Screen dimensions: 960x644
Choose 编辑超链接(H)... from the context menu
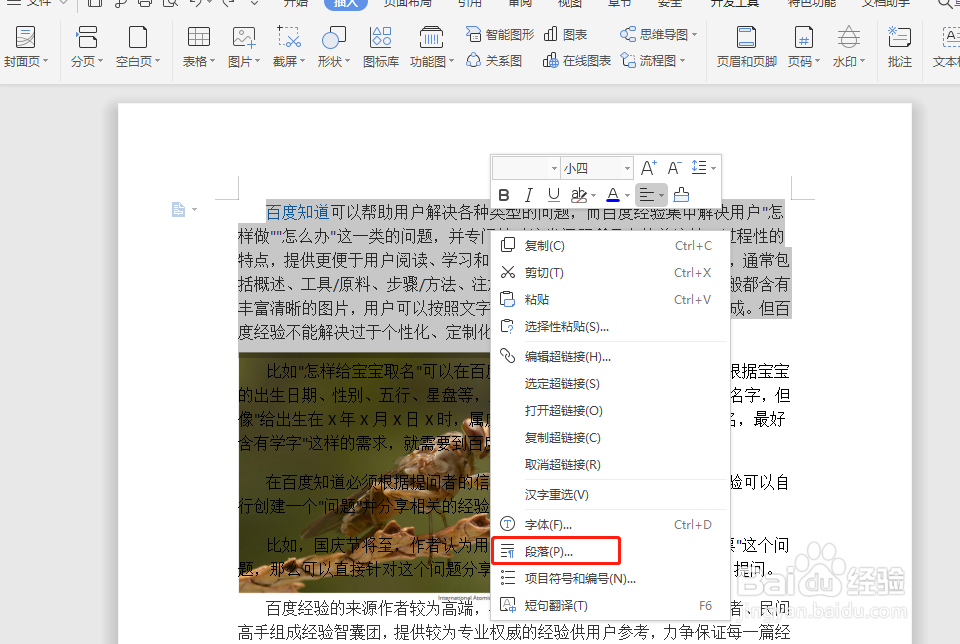point(610,356)
